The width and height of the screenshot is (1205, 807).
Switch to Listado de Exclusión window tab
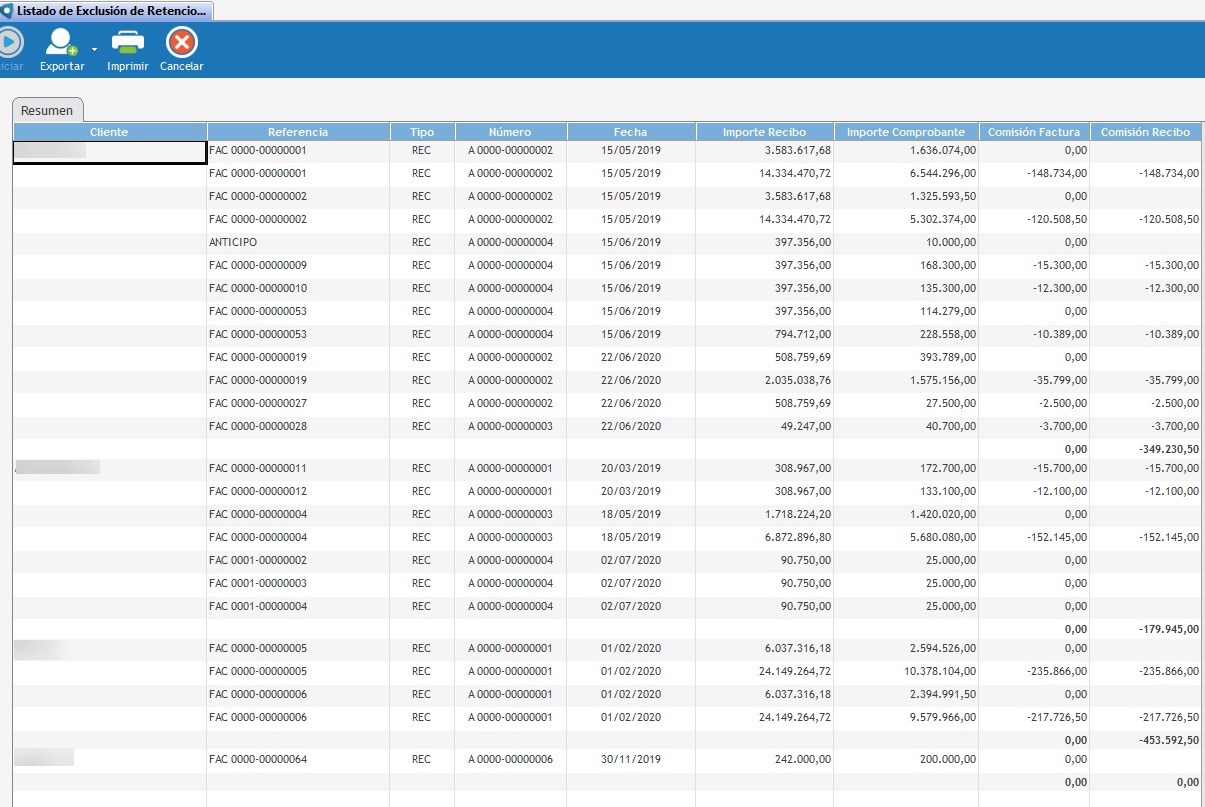click(108, 10)
